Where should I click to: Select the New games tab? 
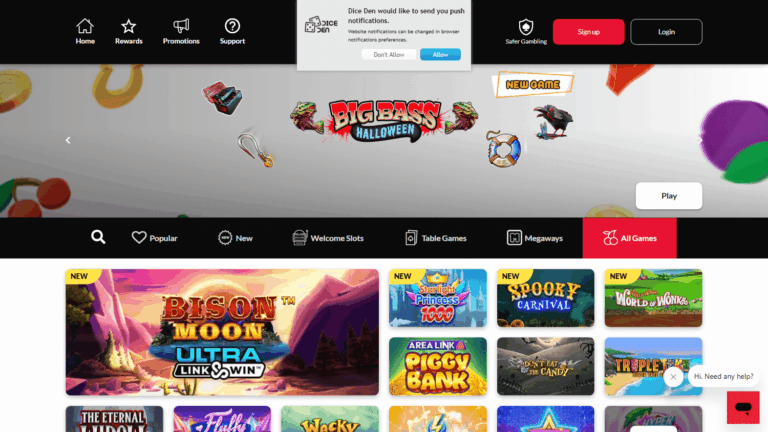click(x=235, y=238)
